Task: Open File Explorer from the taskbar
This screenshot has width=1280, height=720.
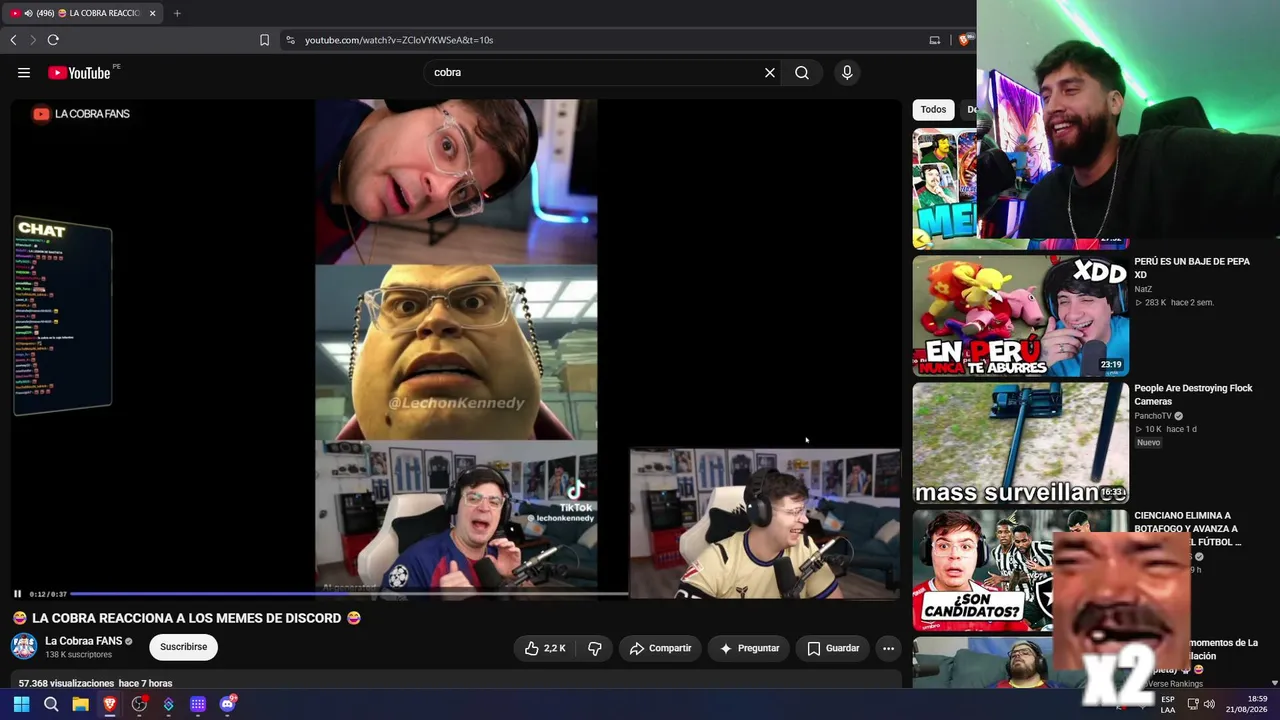Action: point(81,704)
